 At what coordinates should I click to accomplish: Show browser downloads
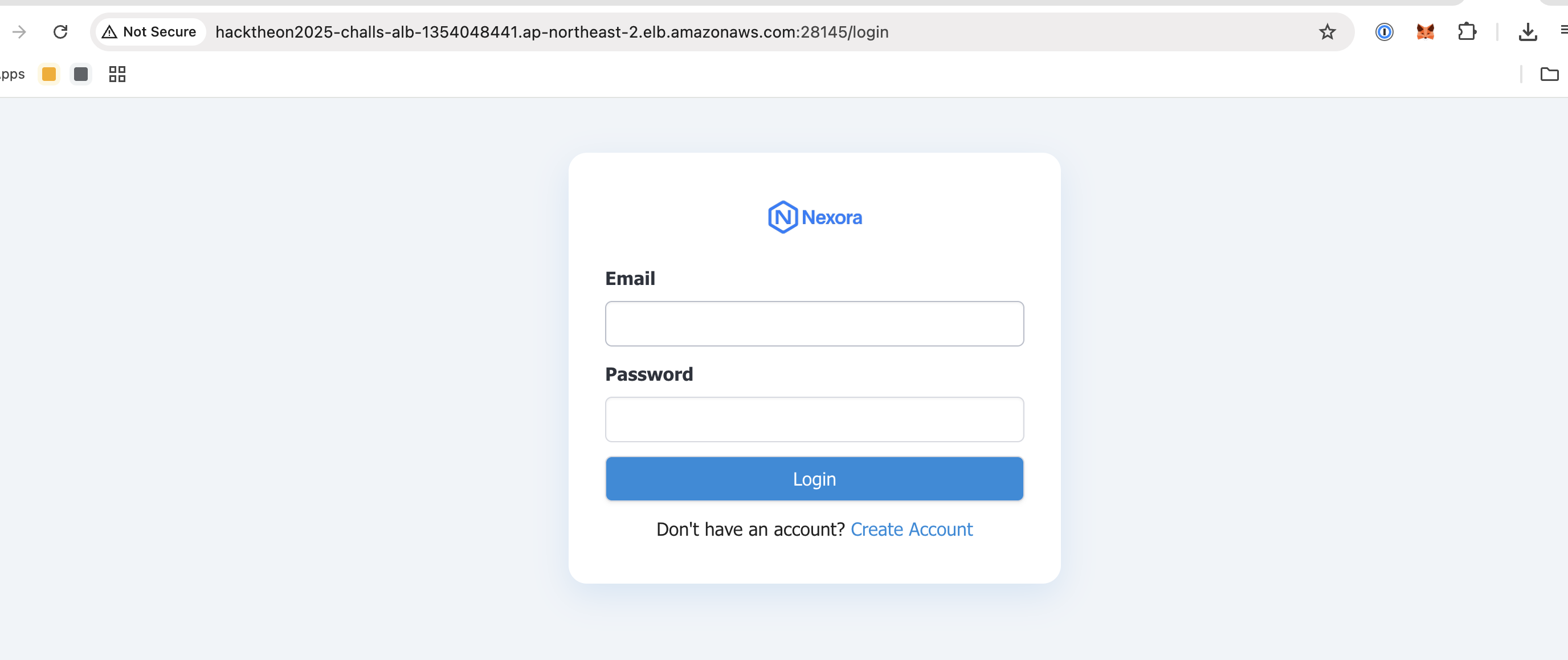(1527, 32)
